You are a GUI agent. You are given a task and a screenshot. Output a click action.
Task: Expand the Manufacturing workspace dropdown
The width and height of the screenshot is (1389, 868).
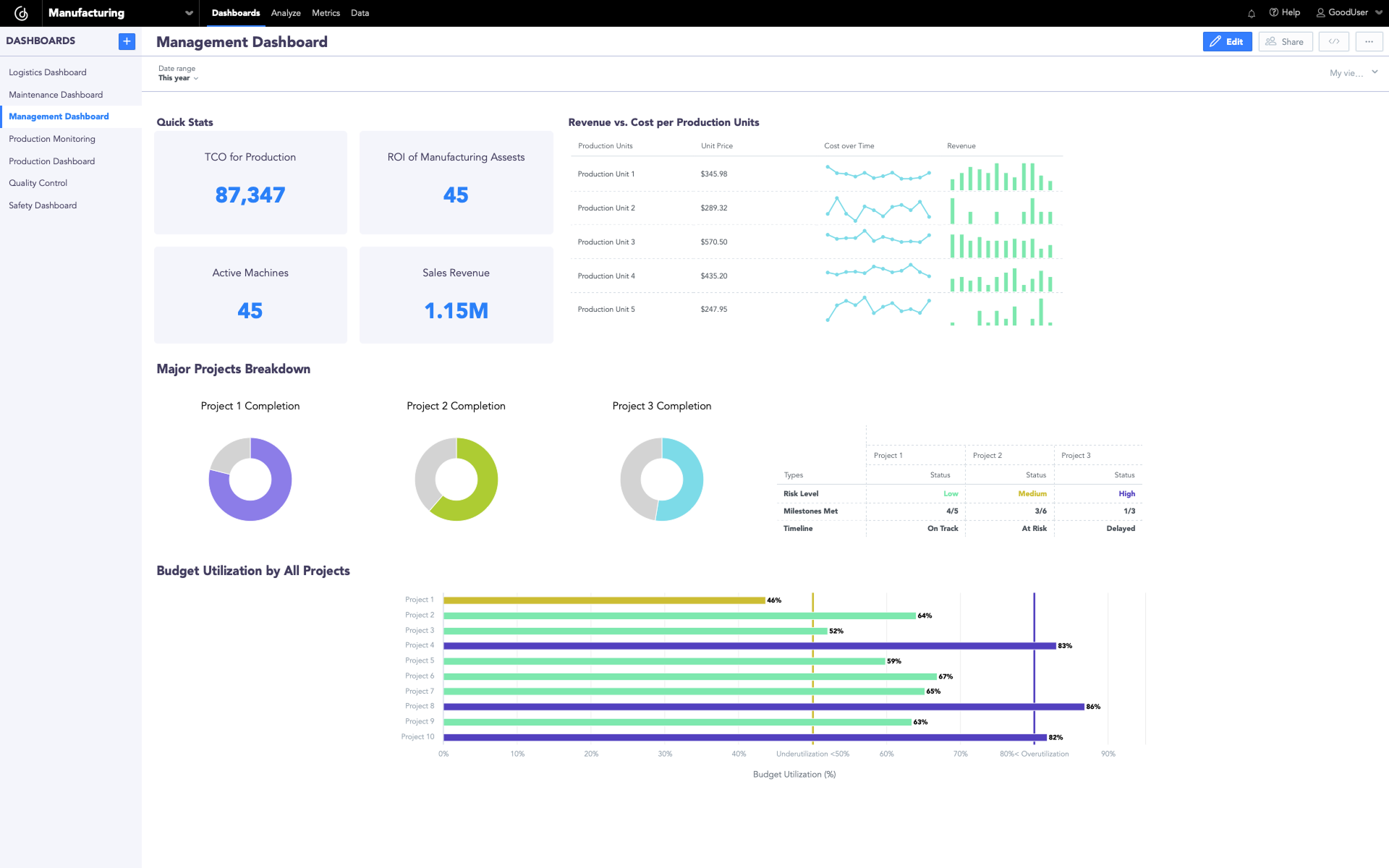[187, 13]
